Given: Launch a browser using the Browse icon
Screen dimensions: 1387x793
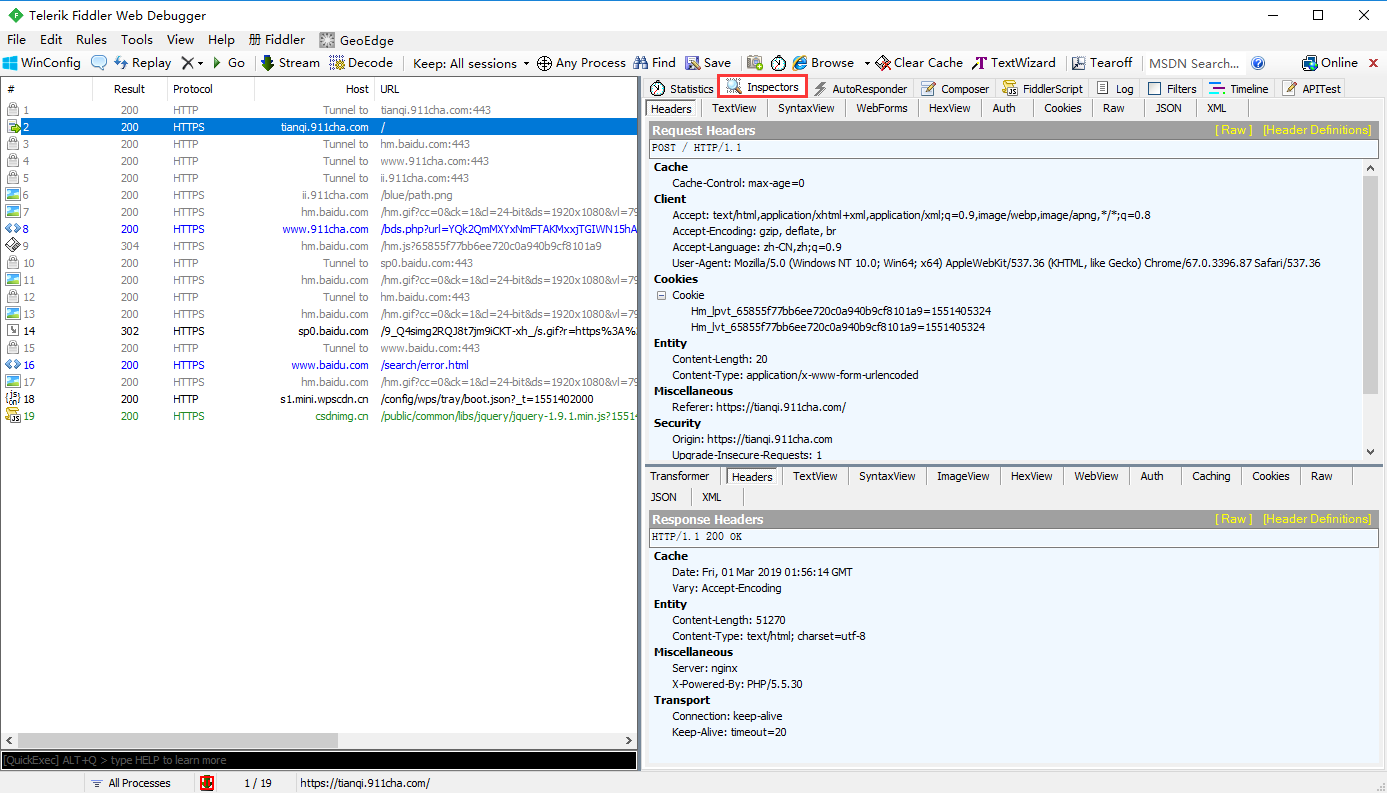Looking at the screenshot, I should pos(828,62).
